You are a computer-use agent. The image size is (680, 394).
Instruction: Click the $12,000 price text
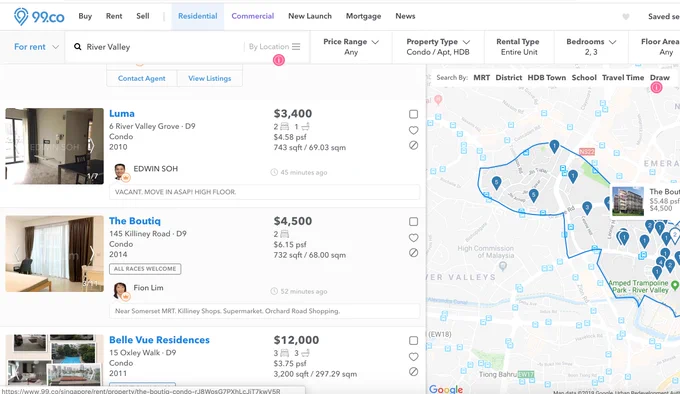point(296,340)
